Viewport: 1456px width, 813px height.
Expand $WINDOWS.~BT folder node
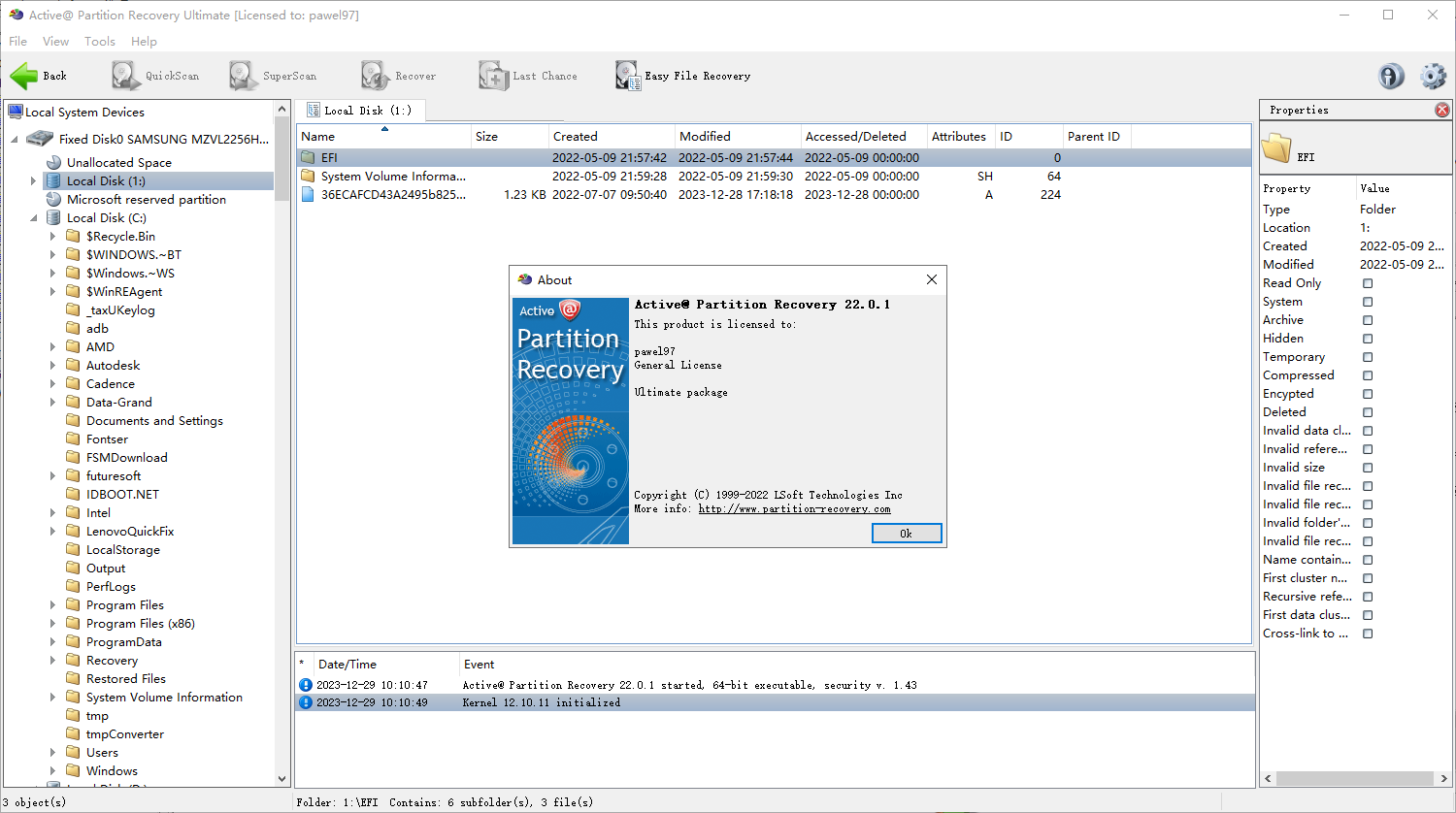click(52, 254)
